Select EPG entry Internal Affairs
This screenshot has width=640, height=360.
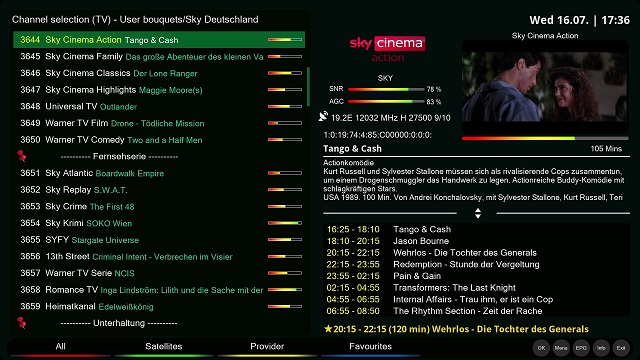(476, 299)
